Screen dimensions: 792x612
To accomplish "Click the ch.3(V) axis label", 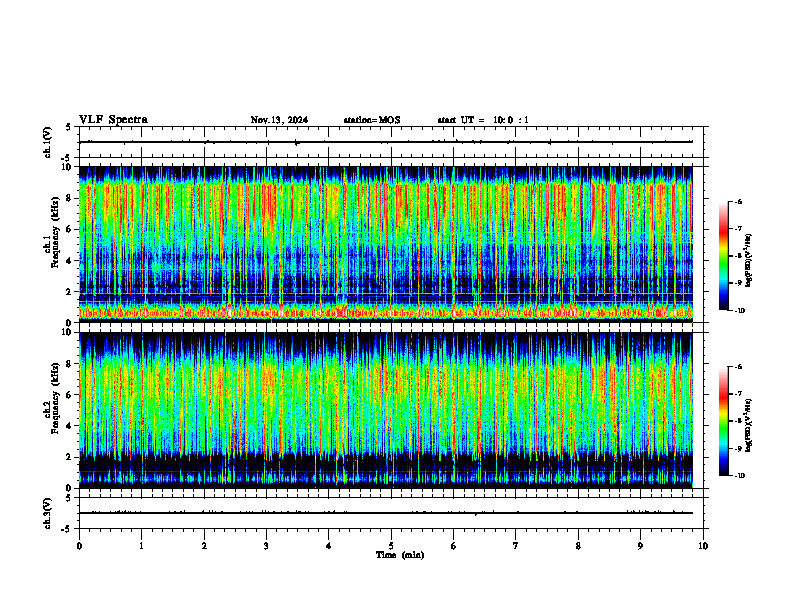I will click(x=48, y=514).
